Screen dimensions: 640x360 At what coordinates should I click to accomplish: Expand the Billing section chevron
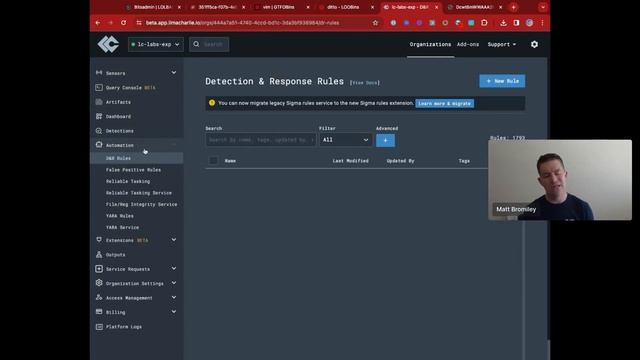174,311
